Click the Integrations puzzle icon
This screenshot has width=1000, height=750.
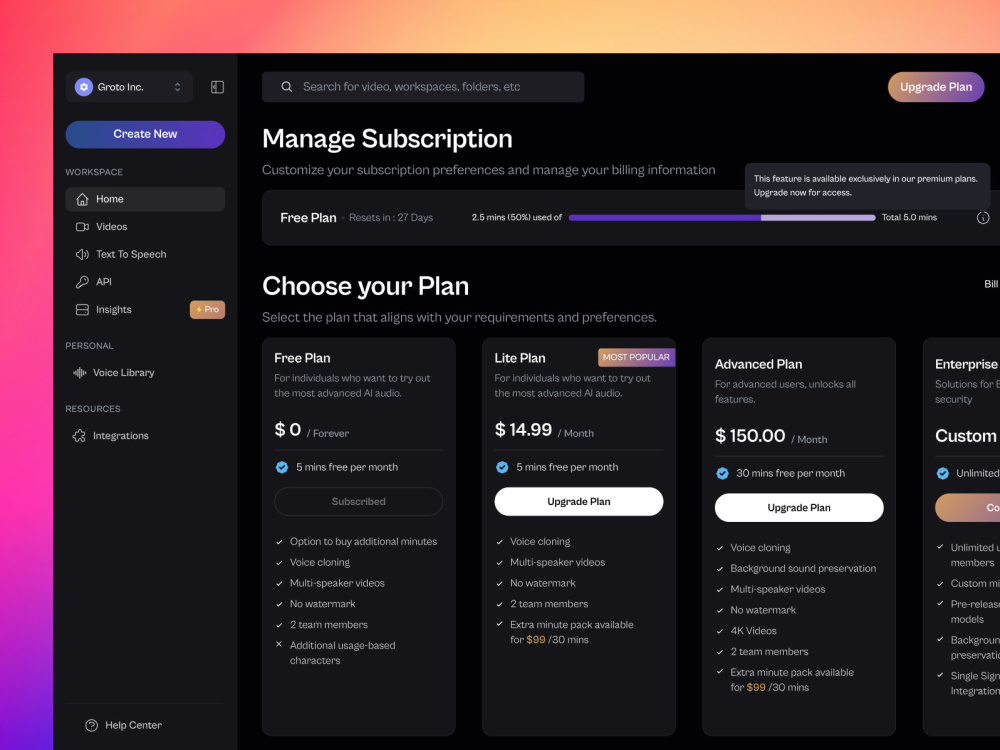[79, 436]
